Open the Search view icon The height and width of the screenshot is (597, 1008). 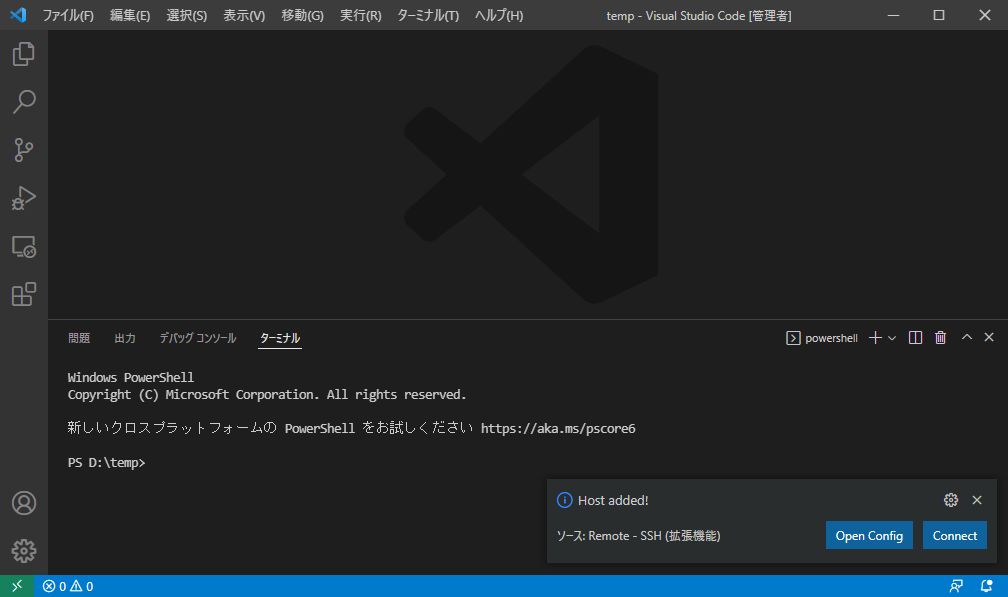point(24,102)
